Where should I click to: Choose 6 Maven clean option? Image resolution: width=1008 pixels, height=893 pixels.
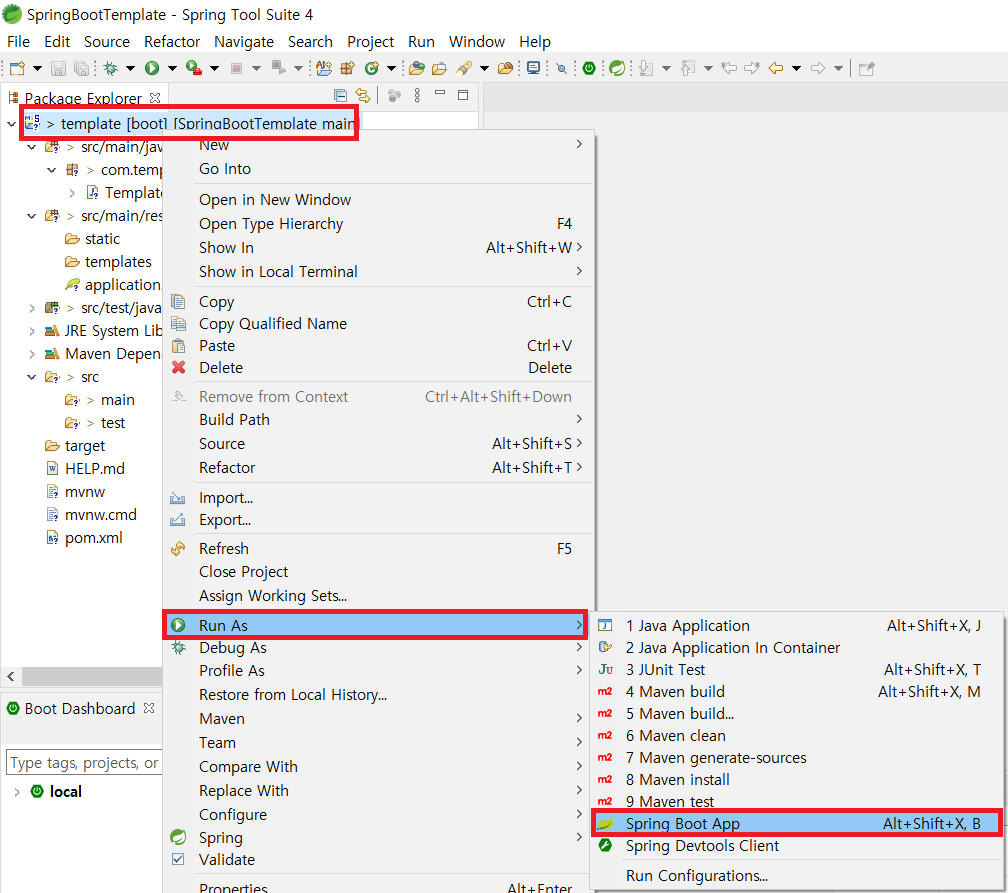point(796,735)
